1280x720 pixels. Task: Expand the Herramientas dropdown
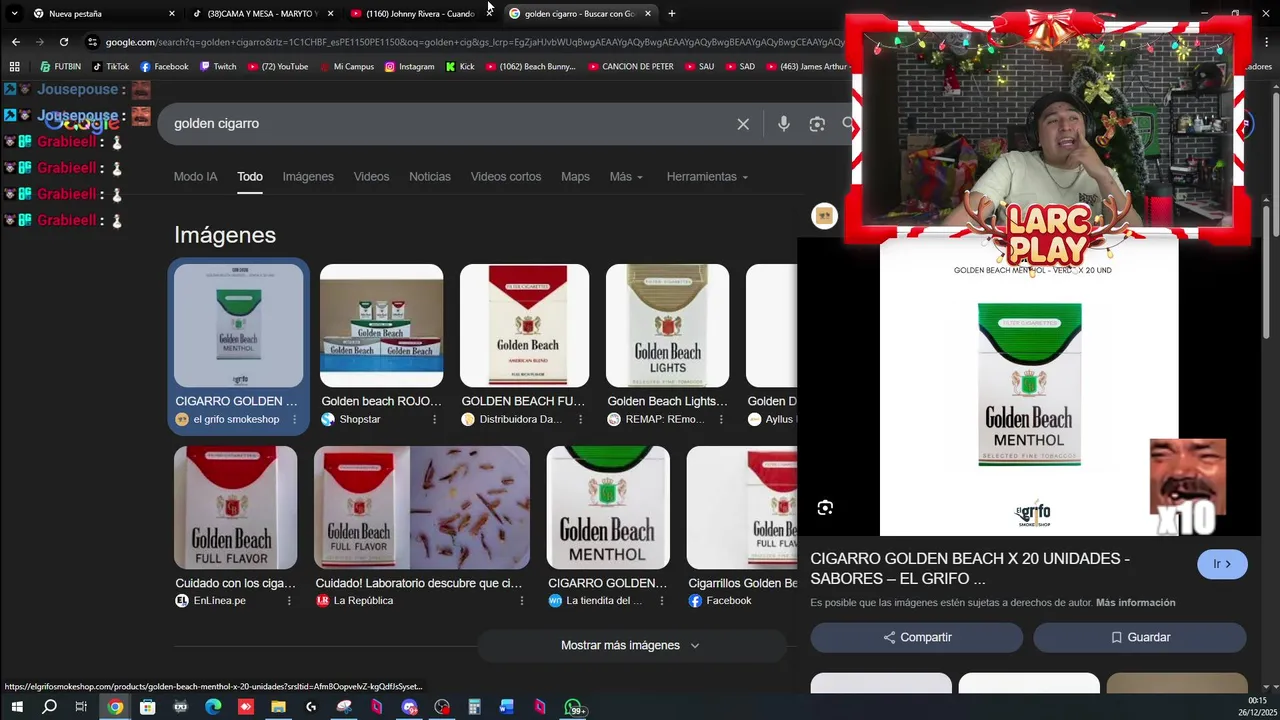click(707, 177)
